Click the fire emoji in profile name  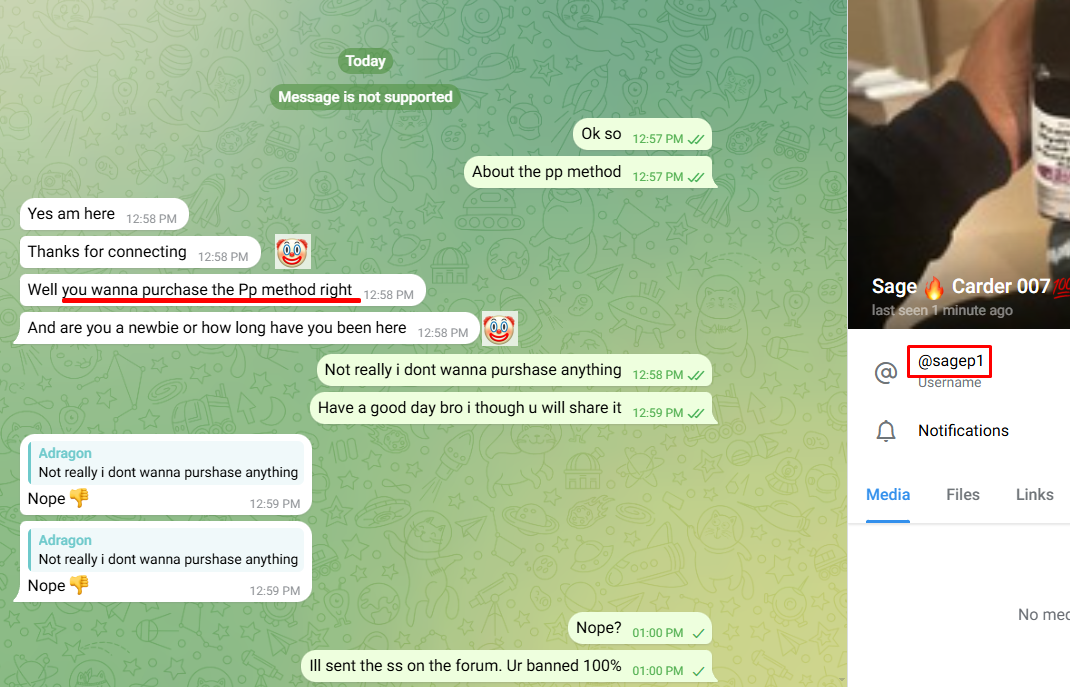(934, 288)
